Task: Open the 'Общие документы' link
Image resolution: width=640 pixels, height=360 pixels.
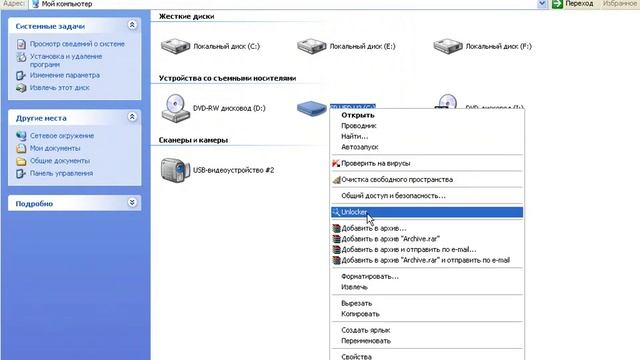Action: [60, 161]
